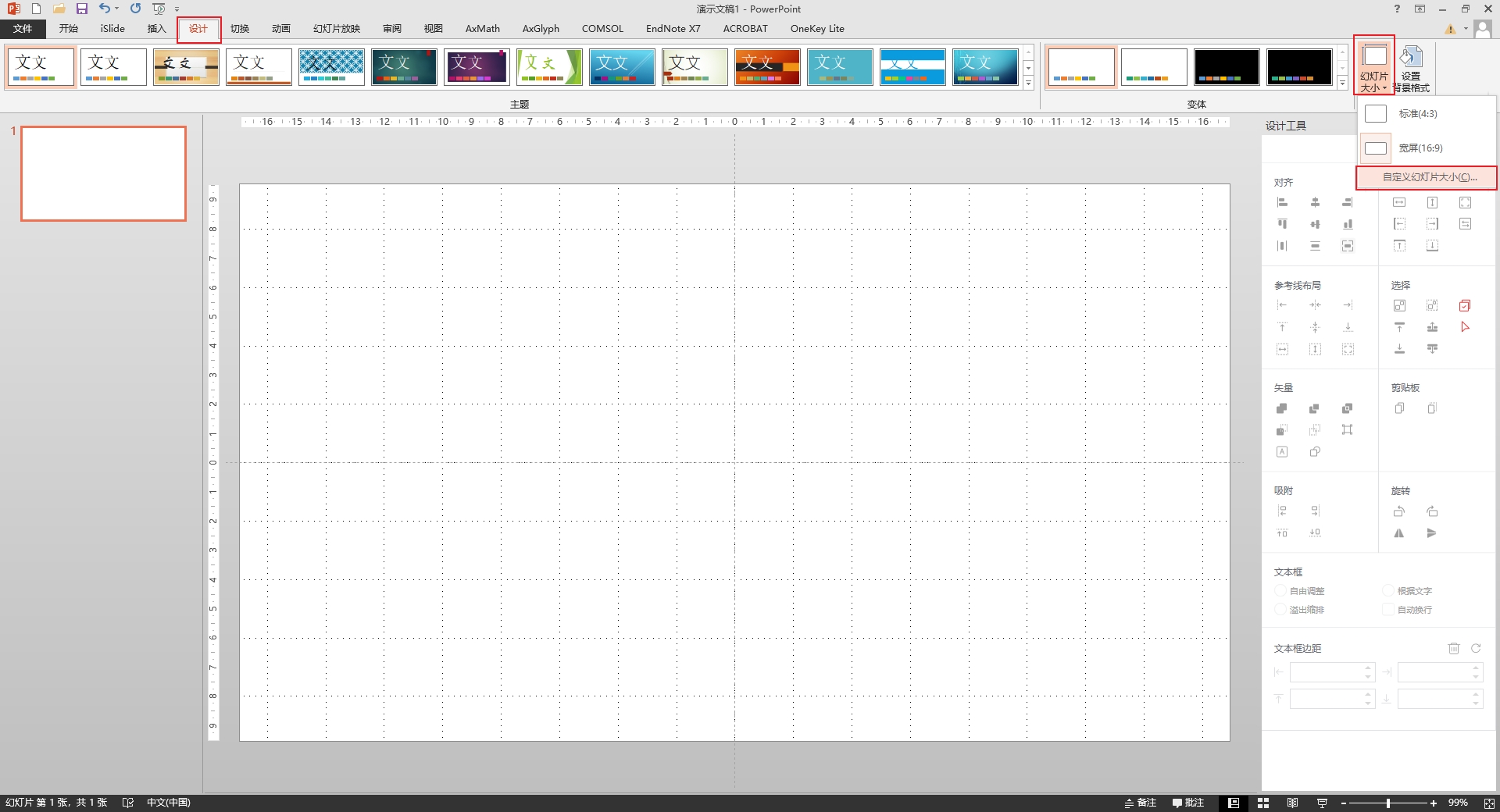Open account dropdown arrow next to warning icon
This screenshot has width=1500, height=812.
pos(1466,29)
